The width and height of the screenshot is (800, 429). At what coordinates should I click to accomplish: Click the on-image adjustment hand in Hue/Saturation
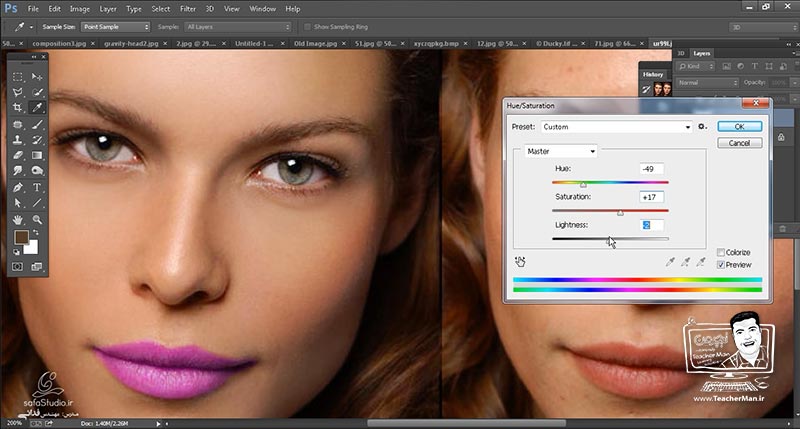tap(520, 262)
